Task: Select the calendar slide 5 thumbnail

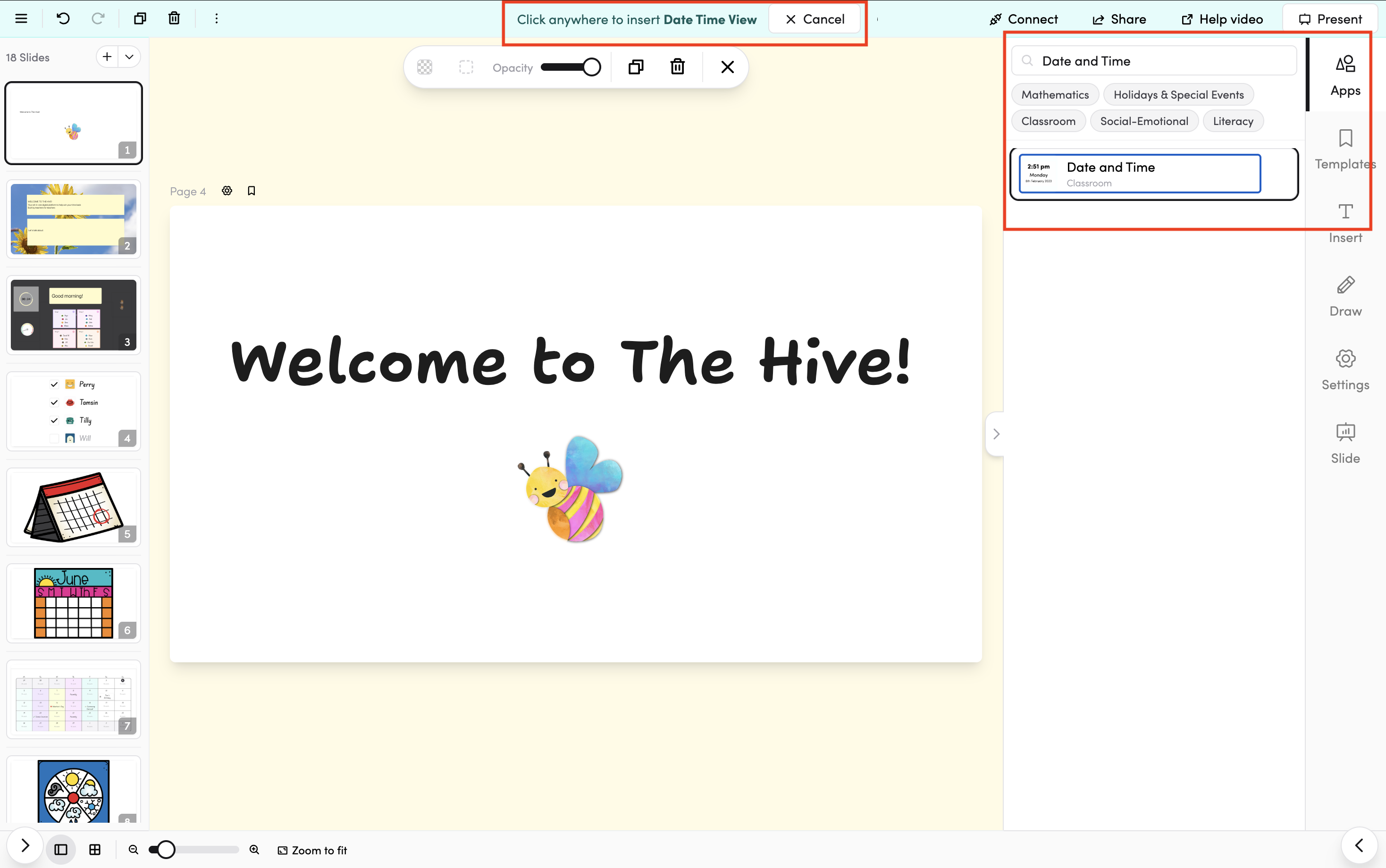Action: coord(74,508)
